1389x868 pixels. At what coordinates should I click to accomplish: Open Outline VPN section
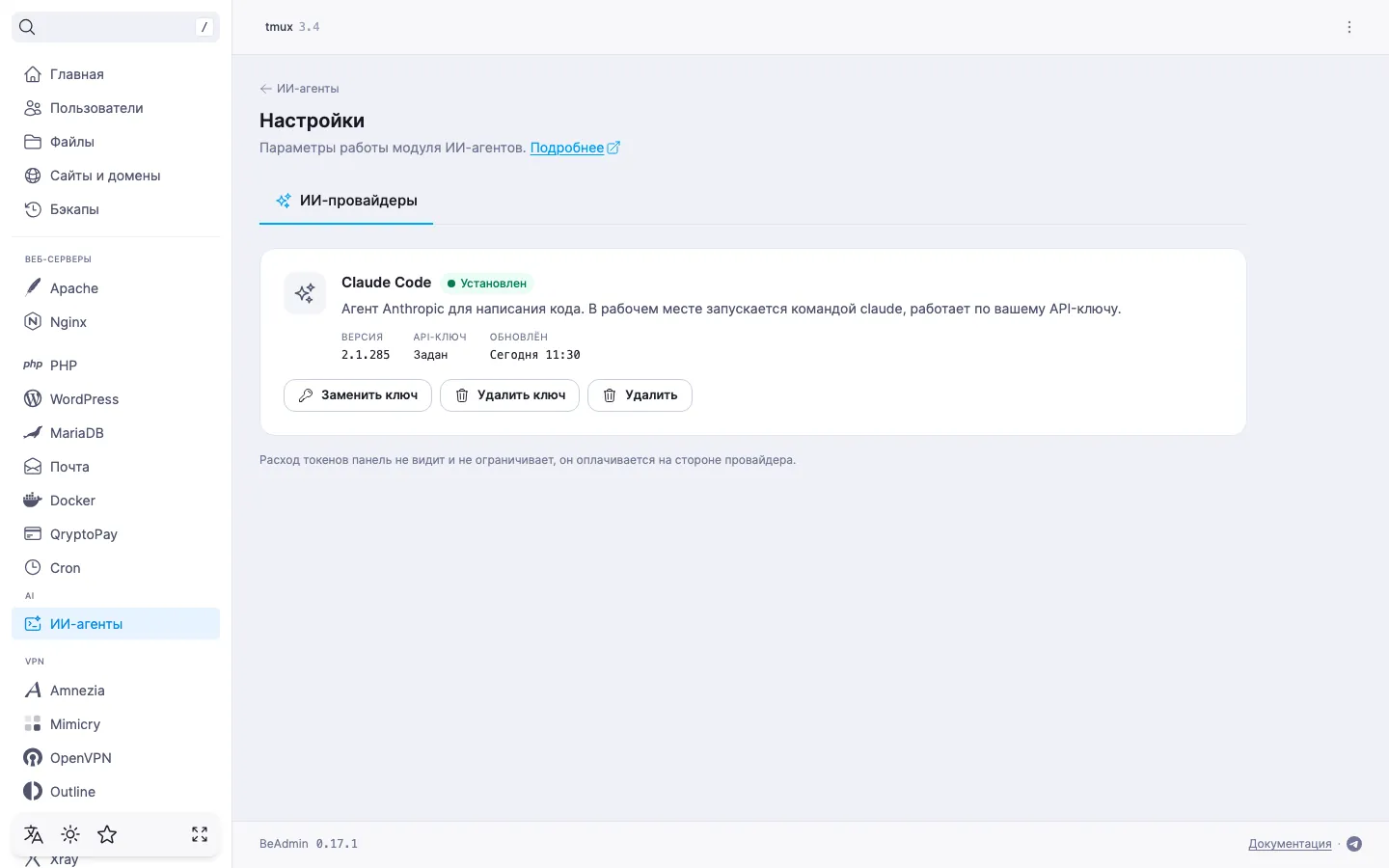tap(116, 792)
